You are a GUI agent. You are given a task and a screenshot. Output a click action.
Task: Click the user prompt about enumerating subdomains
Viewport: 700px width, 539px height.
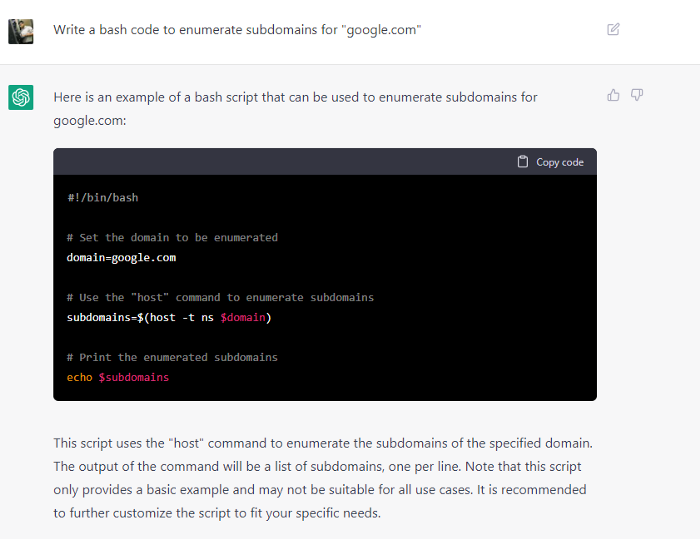pyautogui.click(x=237, y=30)
